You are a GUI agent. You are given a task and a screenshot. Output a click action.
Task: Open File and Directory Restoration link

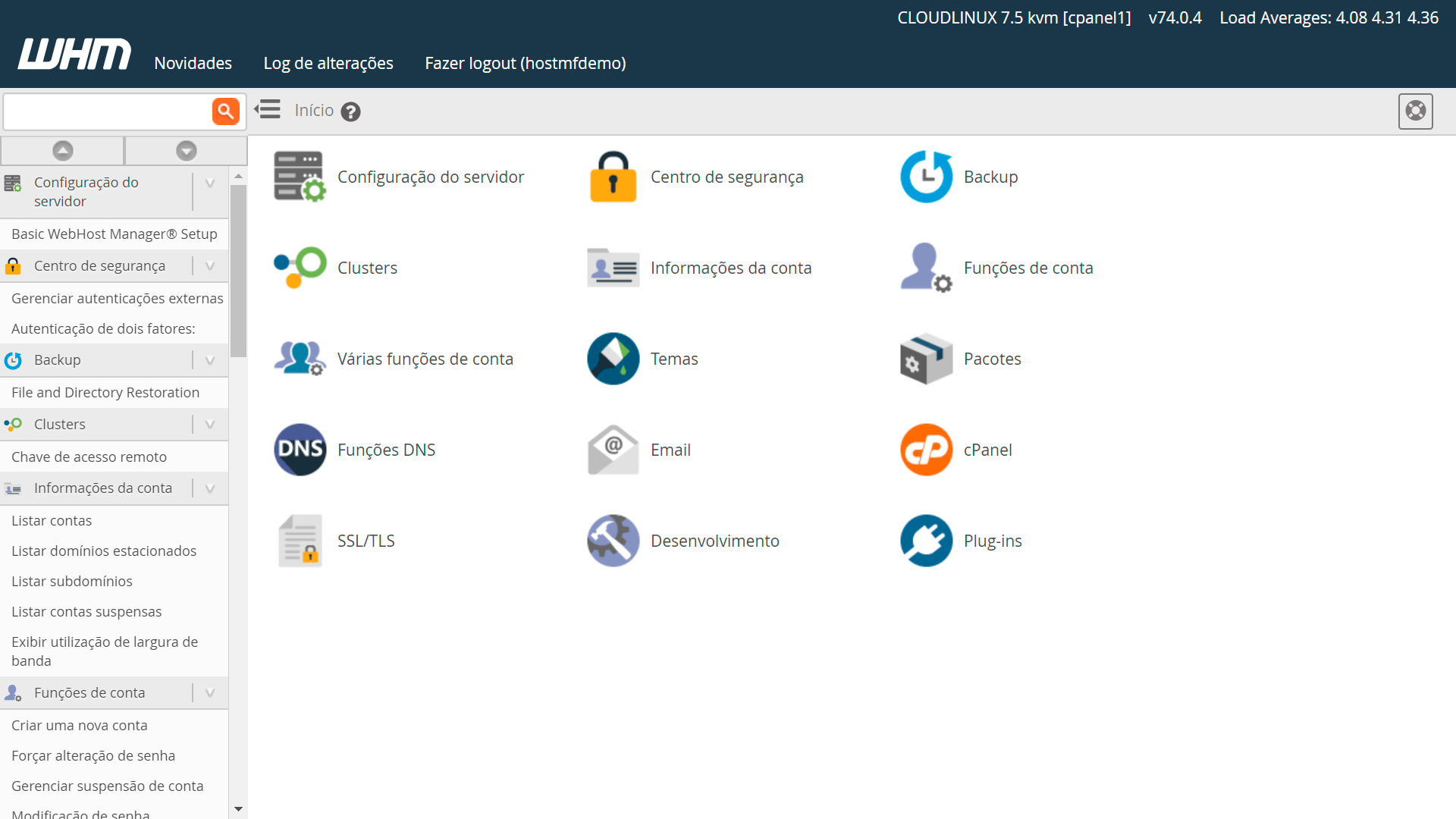pyautogui.click(x=105, y=393)
